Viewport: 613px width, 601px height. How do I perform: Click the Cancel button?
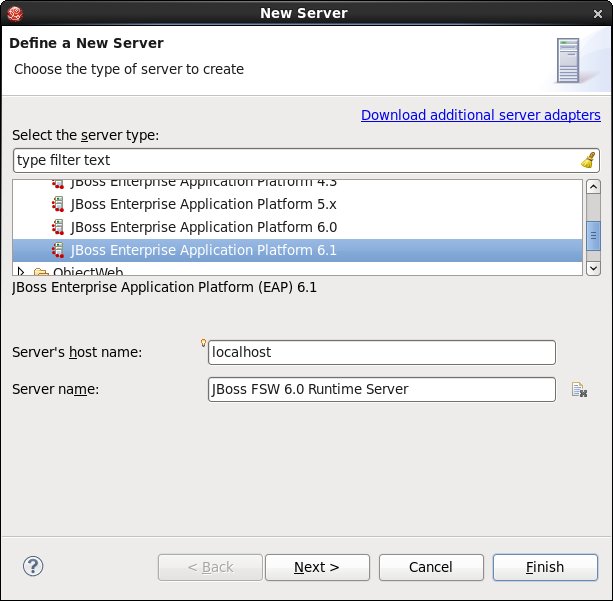[431, 567]
